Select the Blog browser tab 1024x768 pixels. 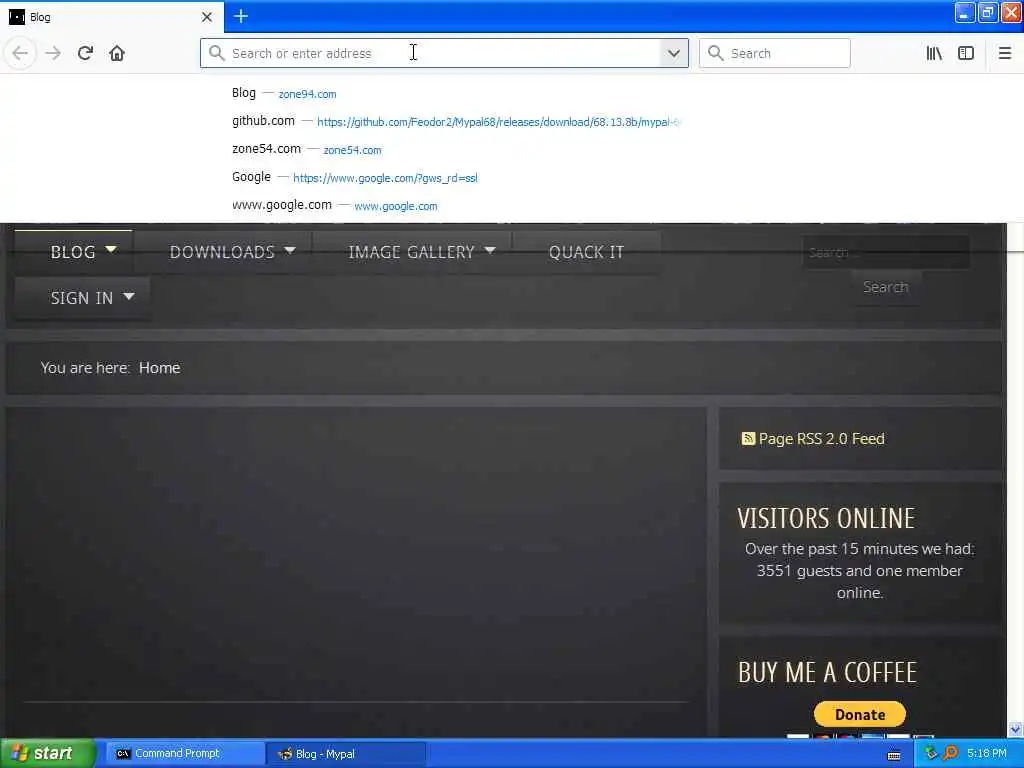(x=111, y=17)
